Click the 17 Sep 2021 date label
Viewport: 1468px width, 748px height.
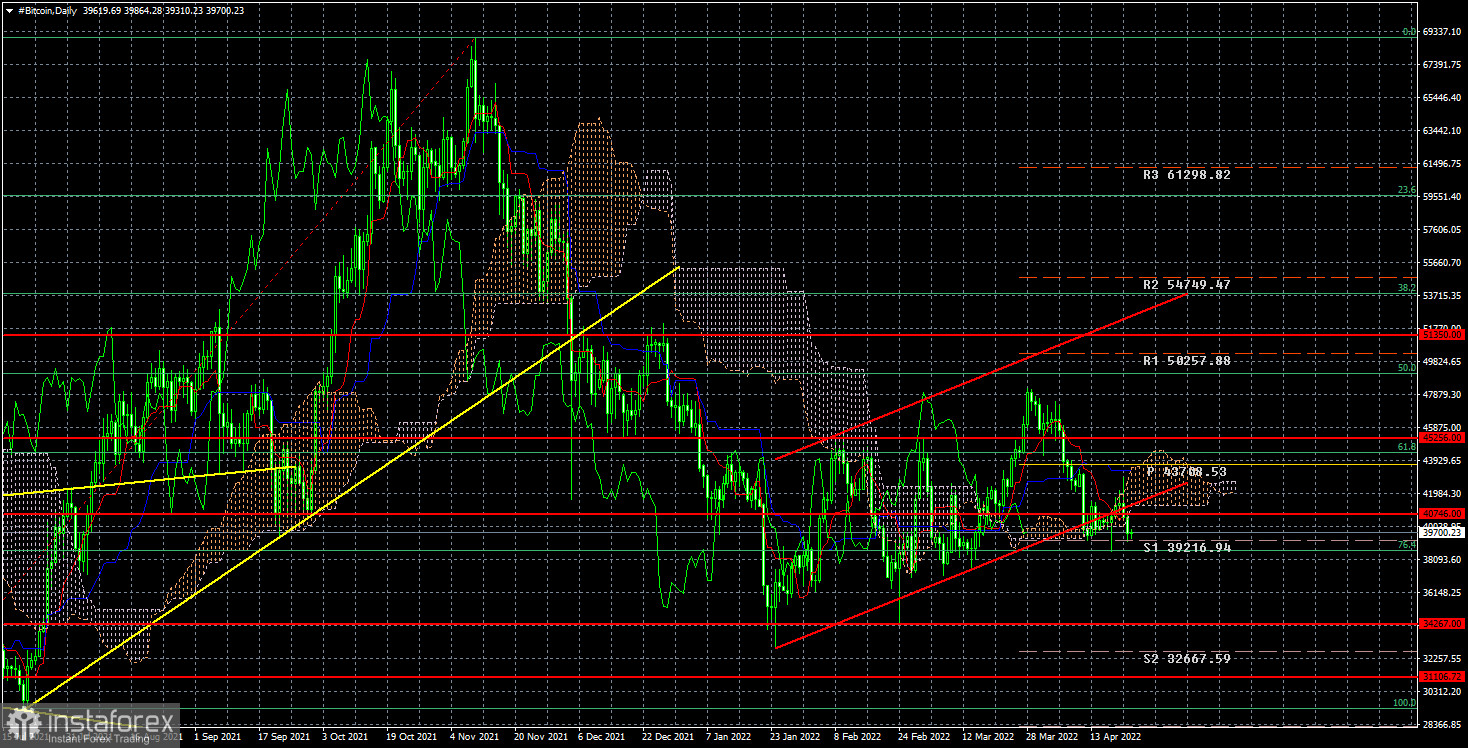click(283, 737)
